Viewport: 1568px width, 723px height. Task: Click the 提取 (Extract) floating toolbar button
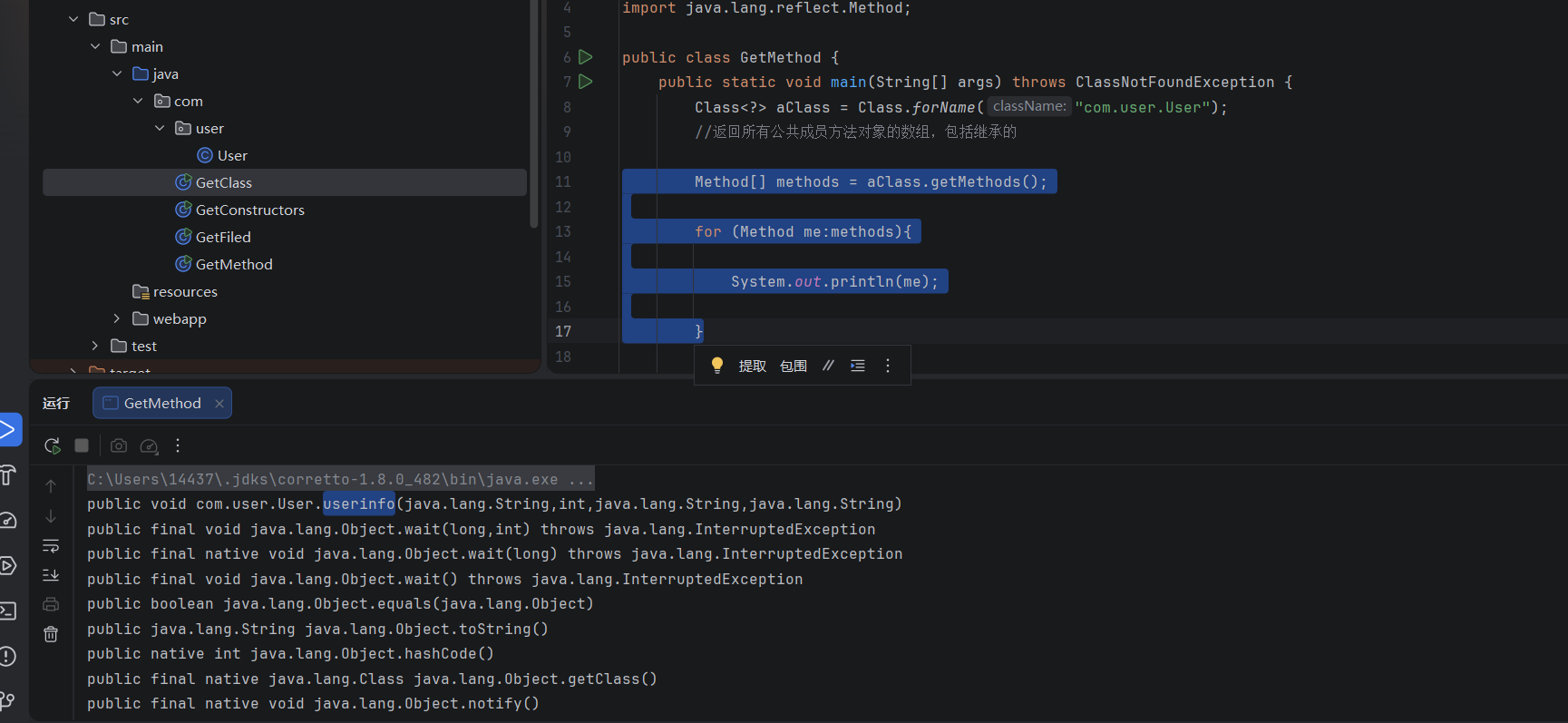click(x=753, y=366)
